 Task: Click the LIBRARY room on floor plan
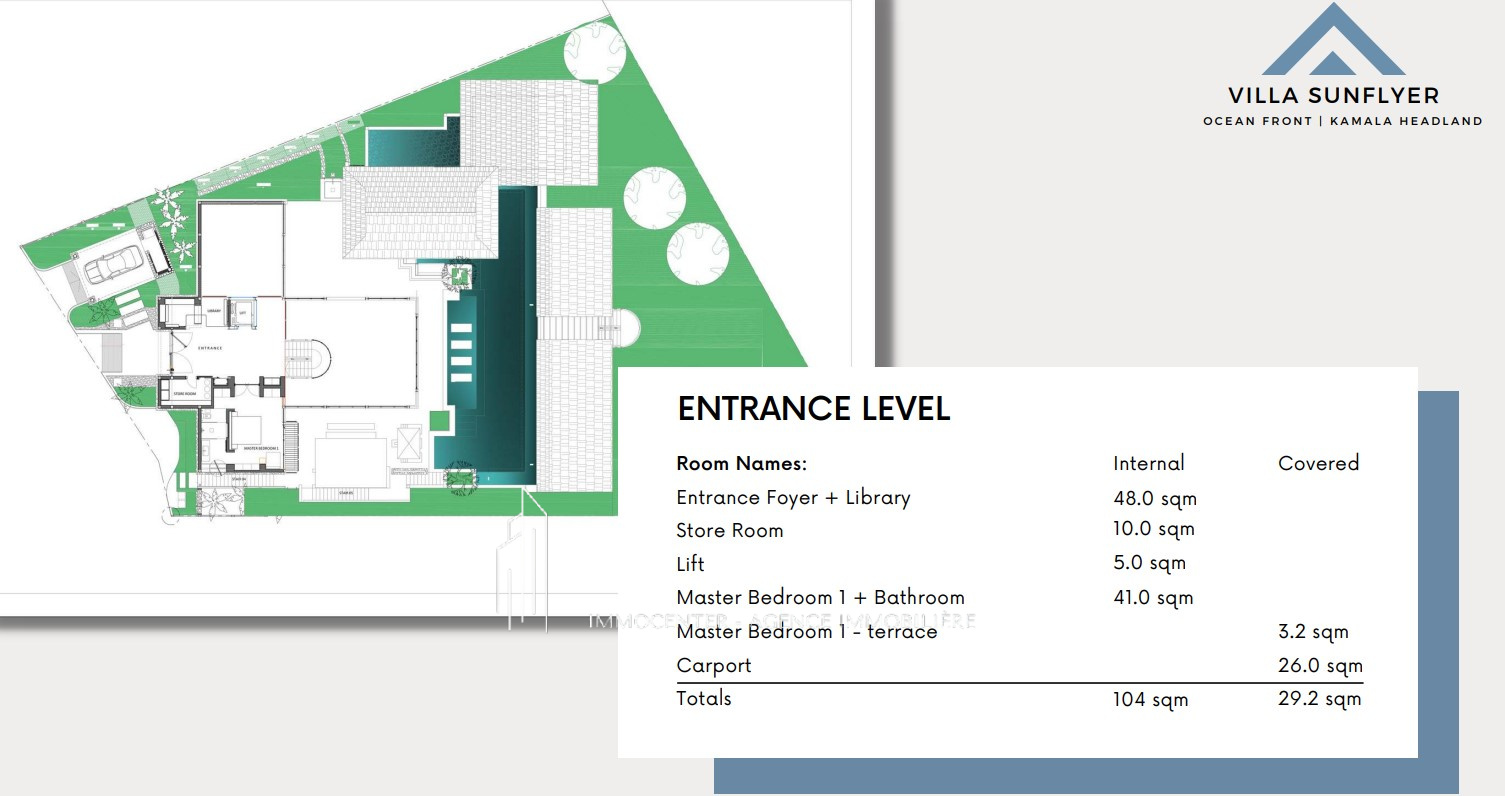[212, 312]
